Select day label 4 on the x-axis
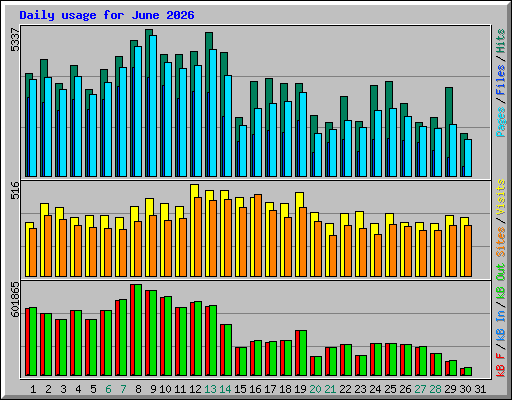512x400 pixels. tap(78, 389)
